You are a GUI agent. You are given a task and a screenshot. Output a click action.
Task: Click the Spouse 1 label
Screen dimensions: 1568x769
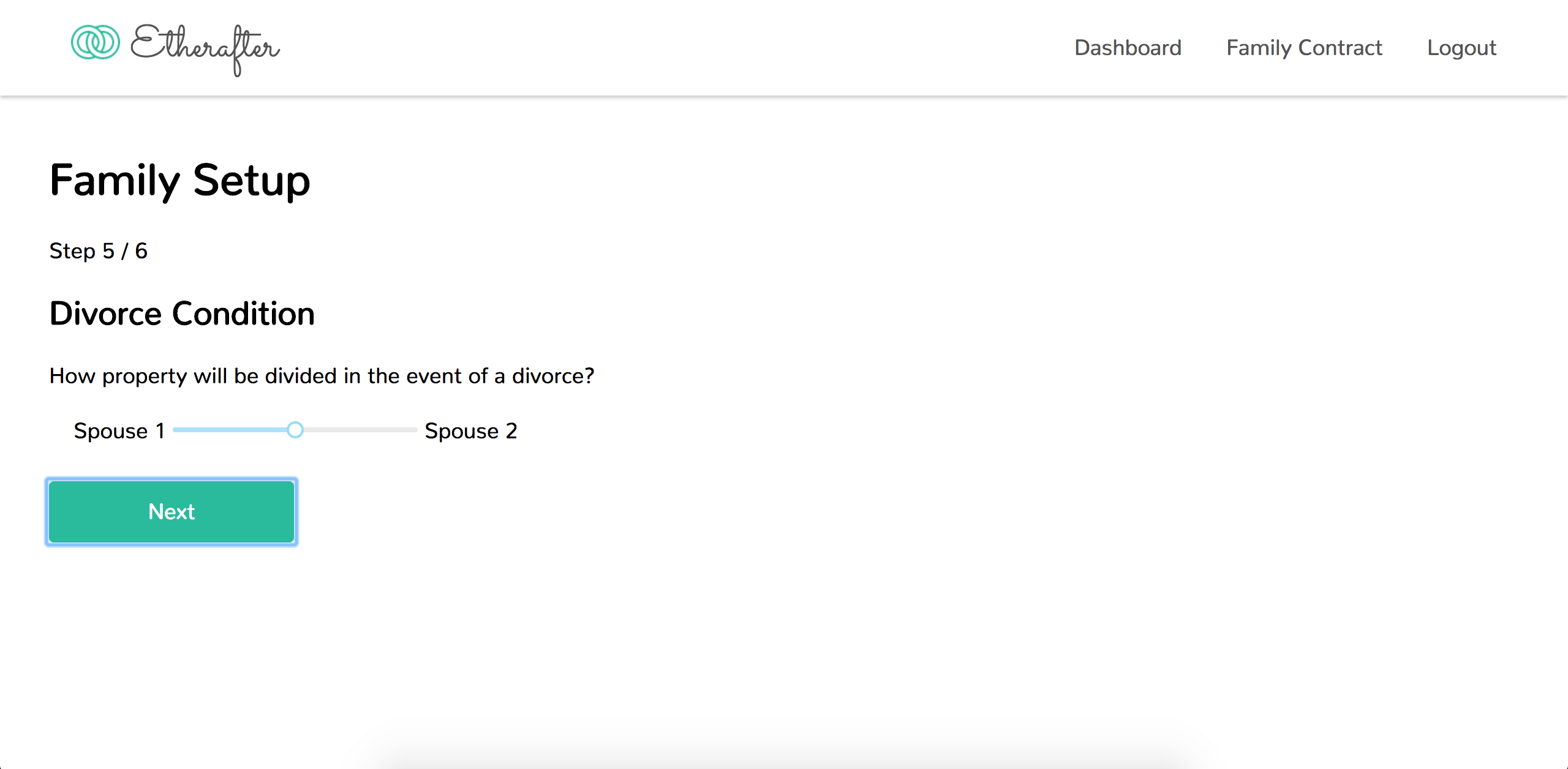click(x=119, y=431)
